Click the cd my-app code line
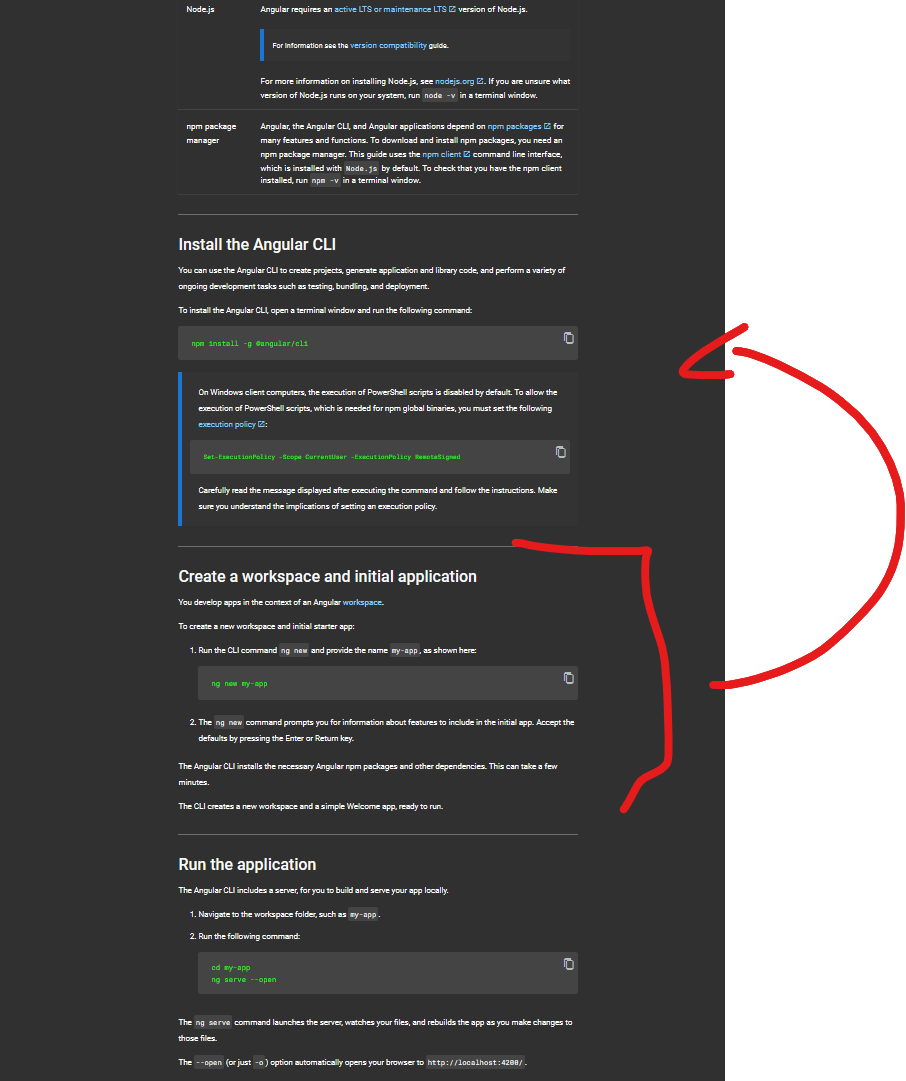Viewport: 906px width, 1081px height. [x=231, y=968]
